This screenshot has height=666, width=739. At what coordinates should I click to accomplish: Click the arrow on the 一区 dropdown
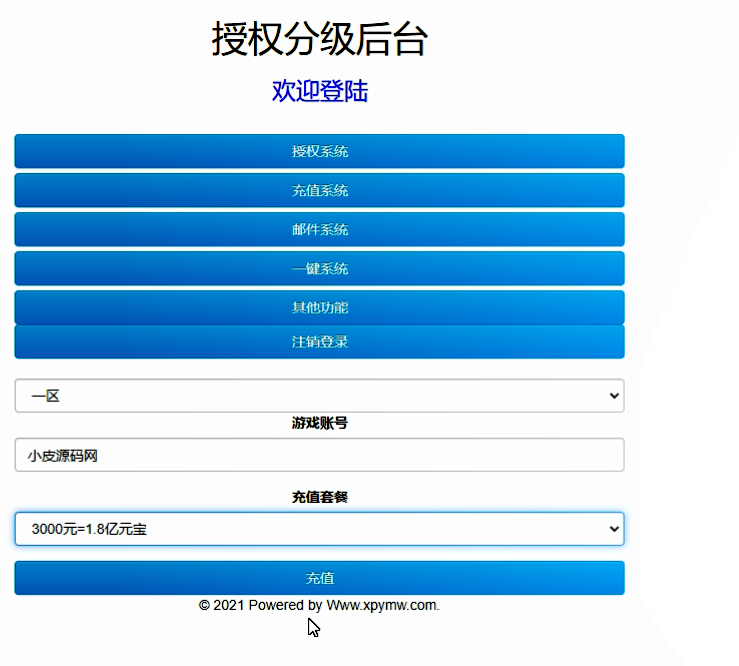point(613,397)
